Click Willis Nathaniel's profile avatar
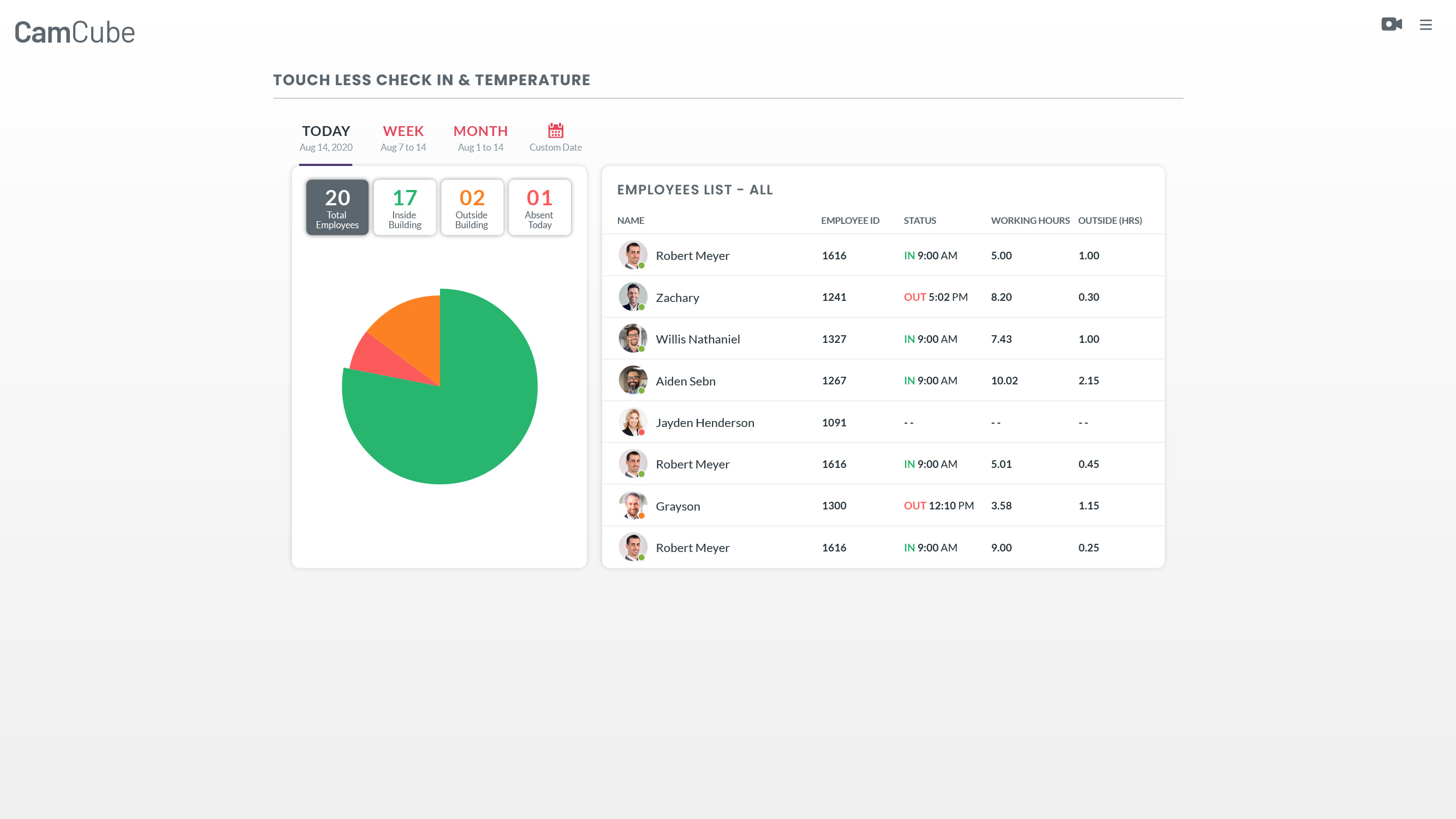 [633, 339]
